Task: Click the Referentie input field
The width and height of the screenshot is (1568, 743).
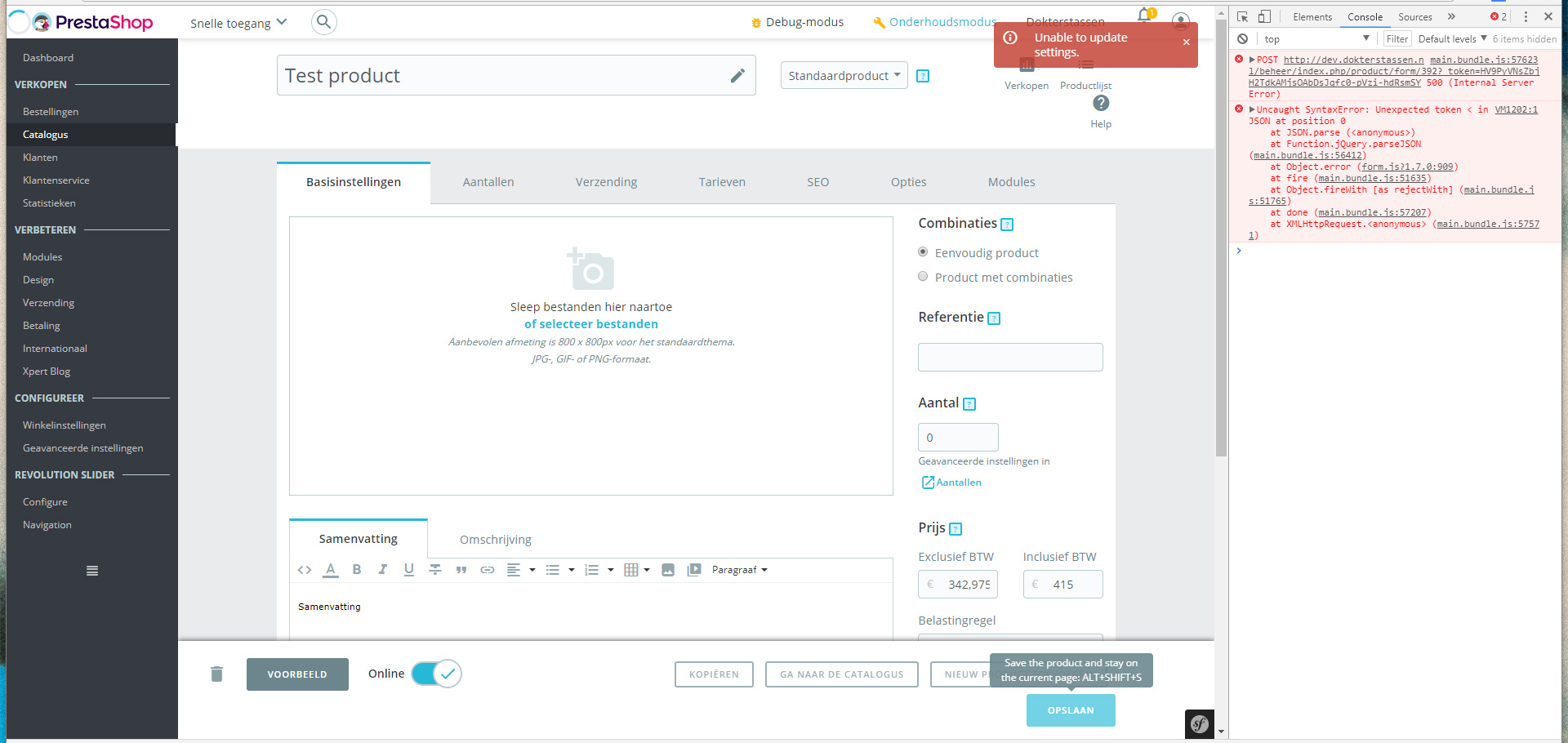Action: click(x=1010, y=358)
